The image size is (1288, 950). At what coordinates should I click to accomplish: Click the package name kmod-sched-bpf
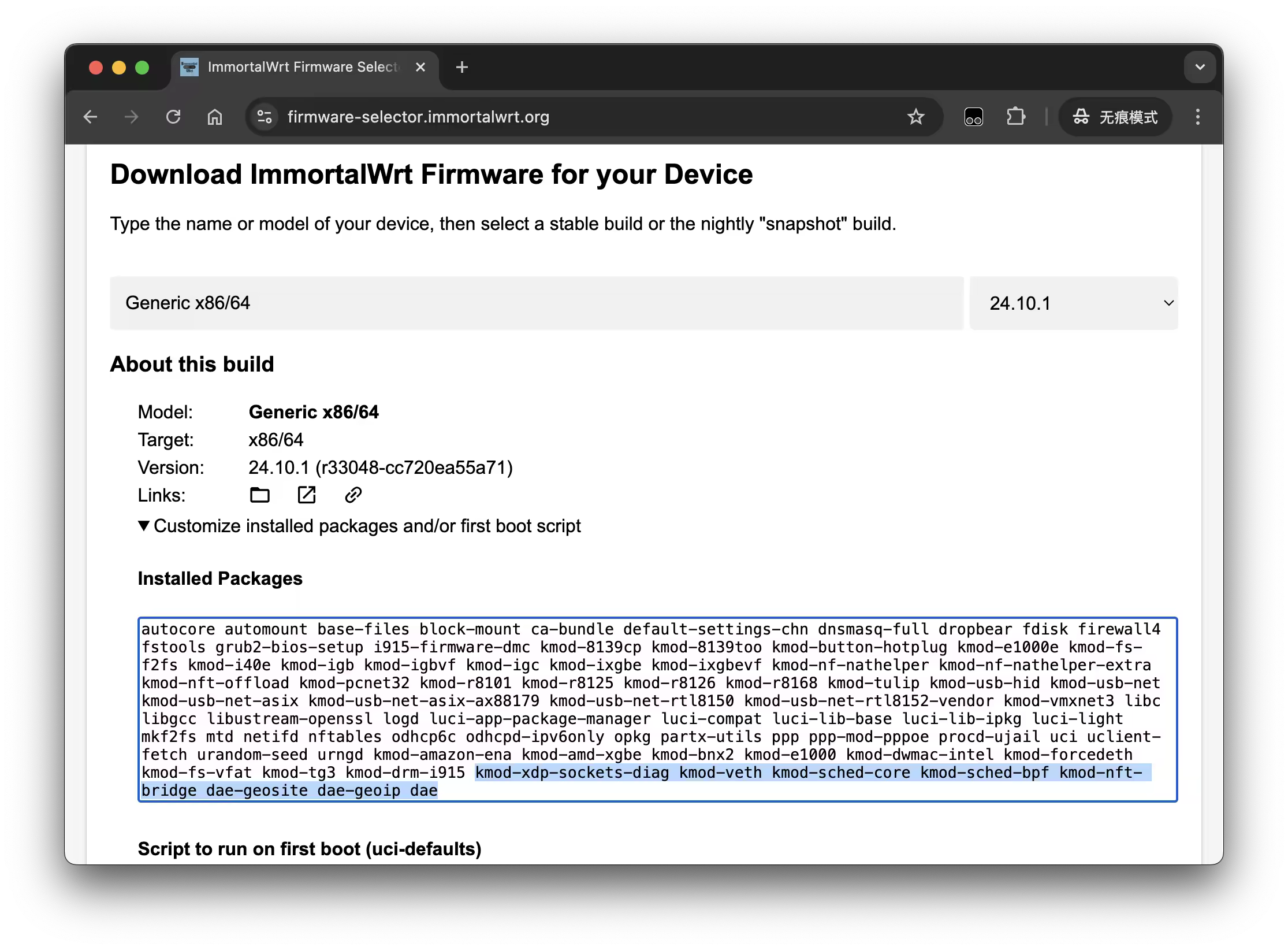[x=985, y=773]
